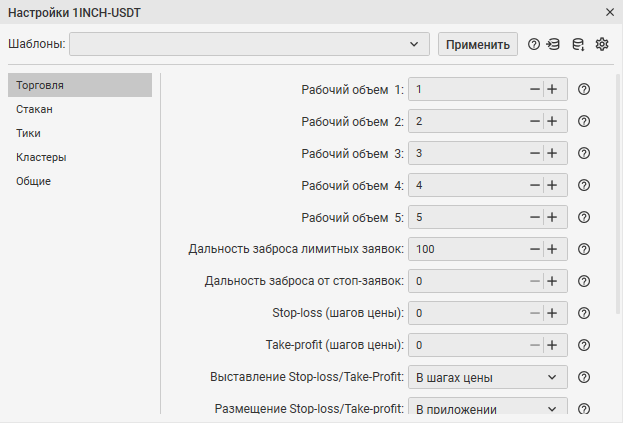Viewport: 623px width, 423px height.
Task: Show help for Stop-loss (шагов цены)
Action: click(x=584, y=313)
